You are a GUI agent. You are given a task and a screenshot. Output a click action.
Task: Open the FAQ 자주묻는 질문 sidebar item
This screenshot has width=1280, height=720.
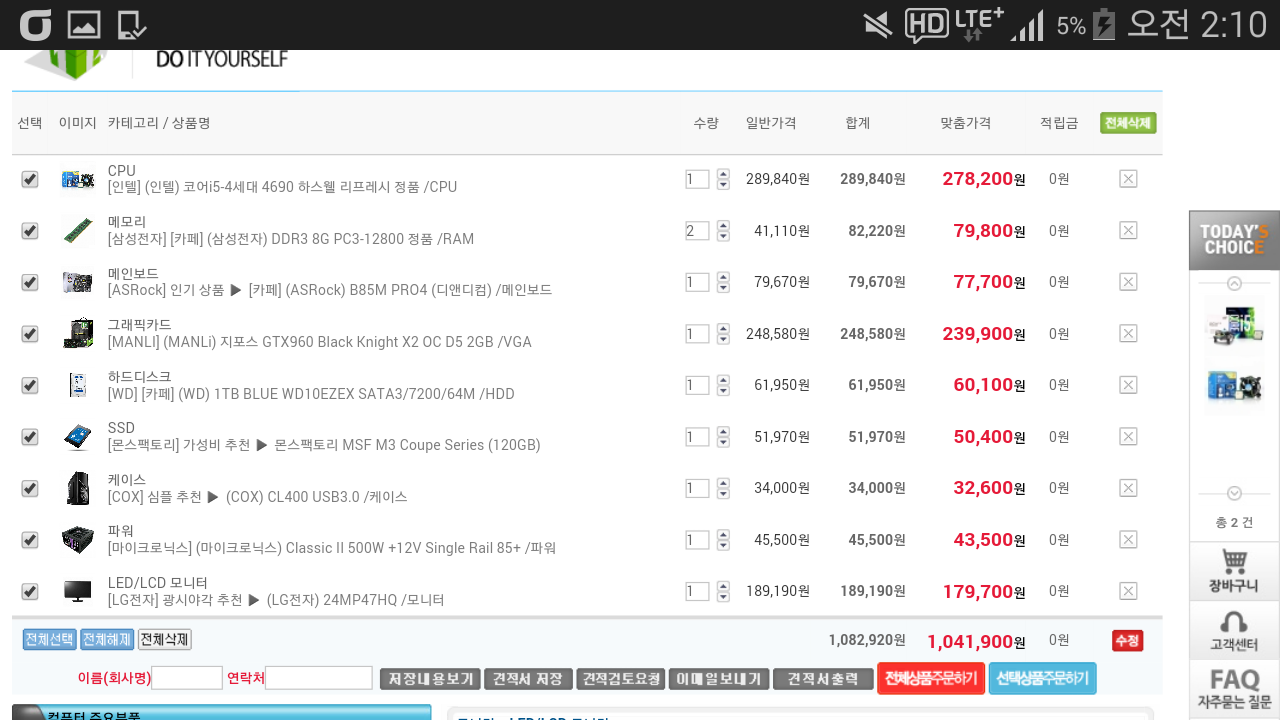click(1234, 688)
